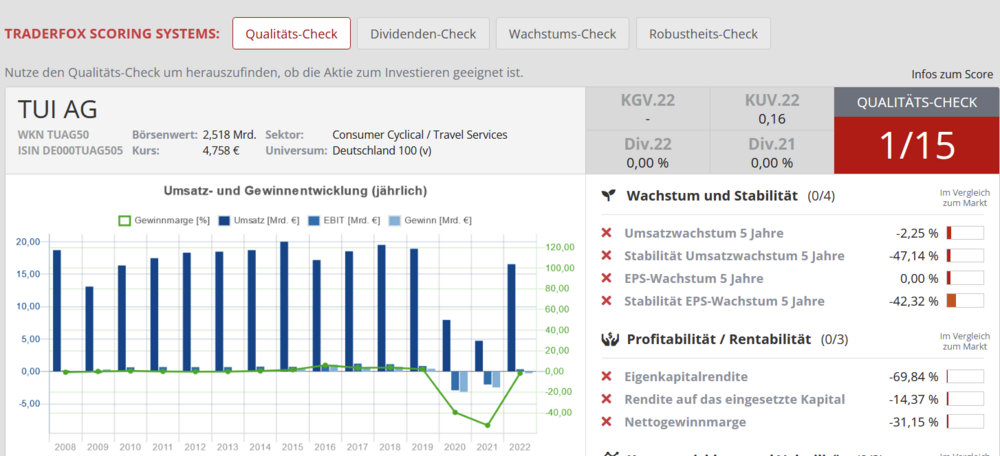Click the Eigenkapitalrendite label

(x=686, y=377)
